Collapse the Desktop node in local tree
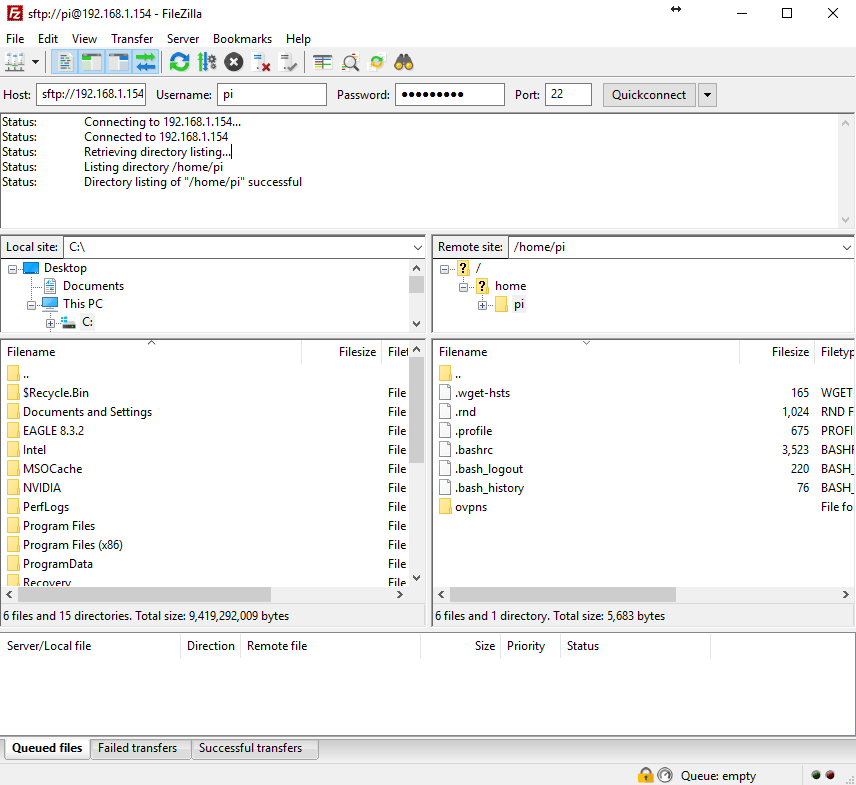 click(x=13, y=269)
